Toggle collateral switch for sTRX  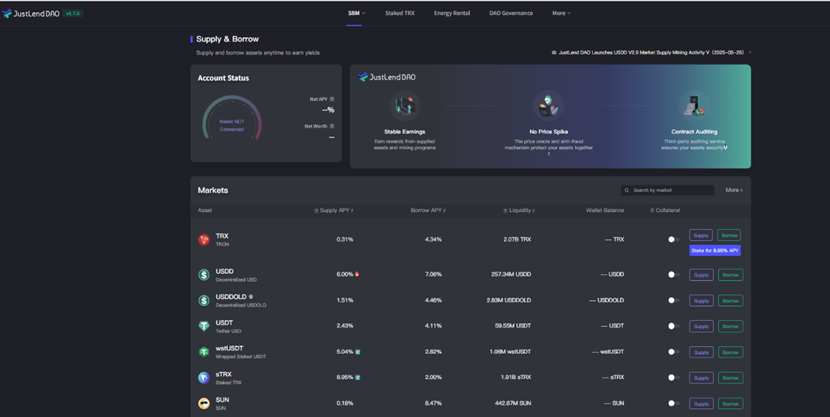(672, 378)
